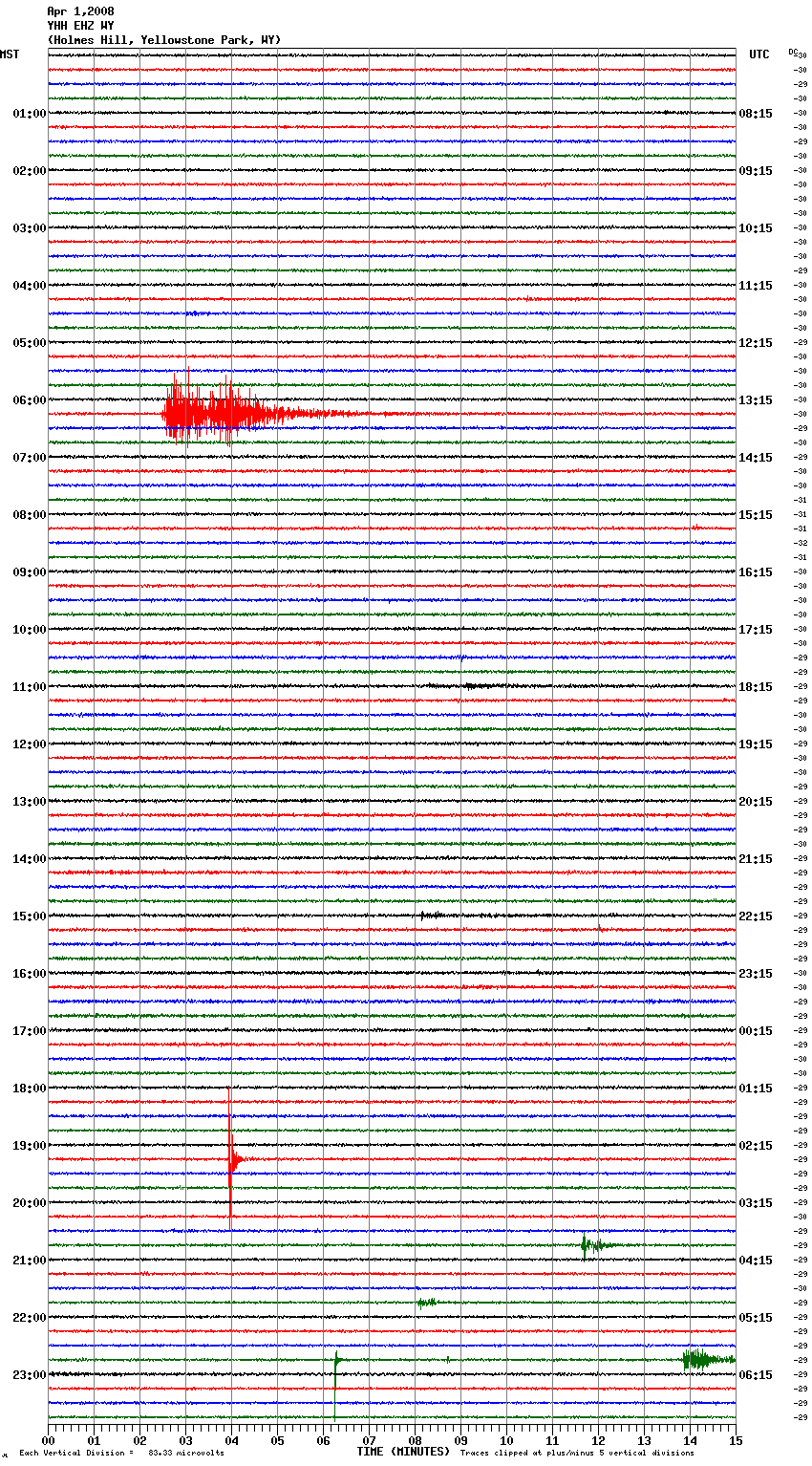Click "(Holmes Hill, Yellowstone Park, WY)" location text
Screen dimensions: 812x1466
(x=164, y=40)
